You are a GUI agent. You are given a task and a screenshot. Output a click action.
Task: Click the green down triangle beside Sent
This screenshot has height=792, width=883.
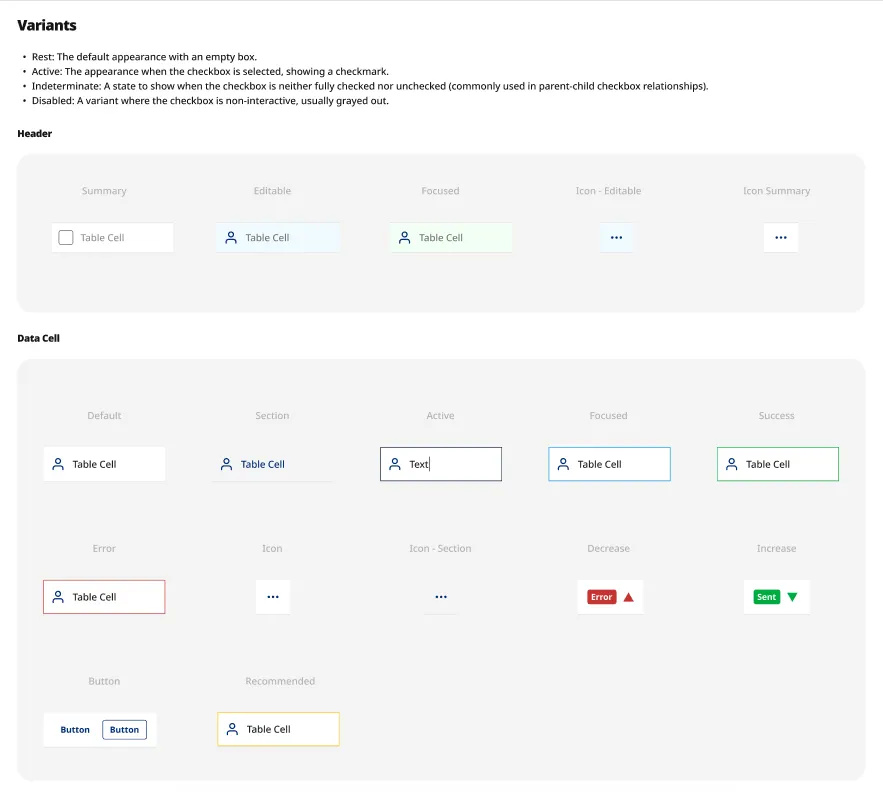tap(792, 597)
